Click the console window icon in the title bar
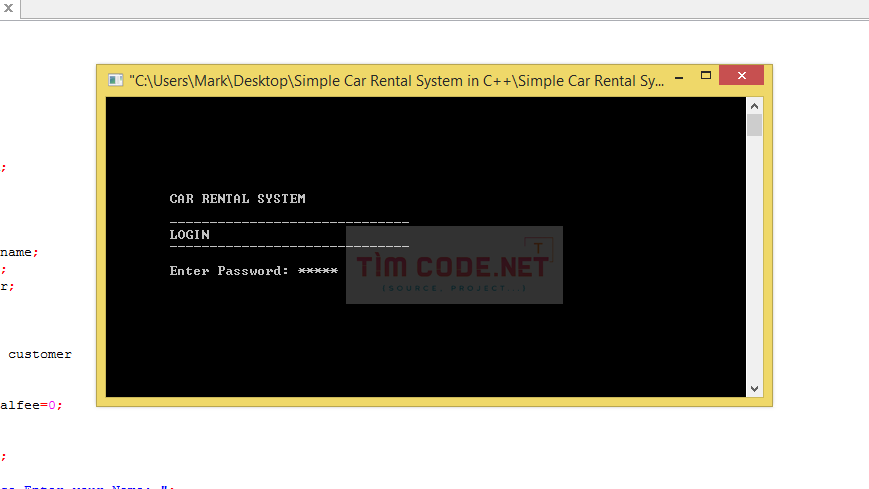The width and height of the screenshot is (869, 489). point(115,80)
